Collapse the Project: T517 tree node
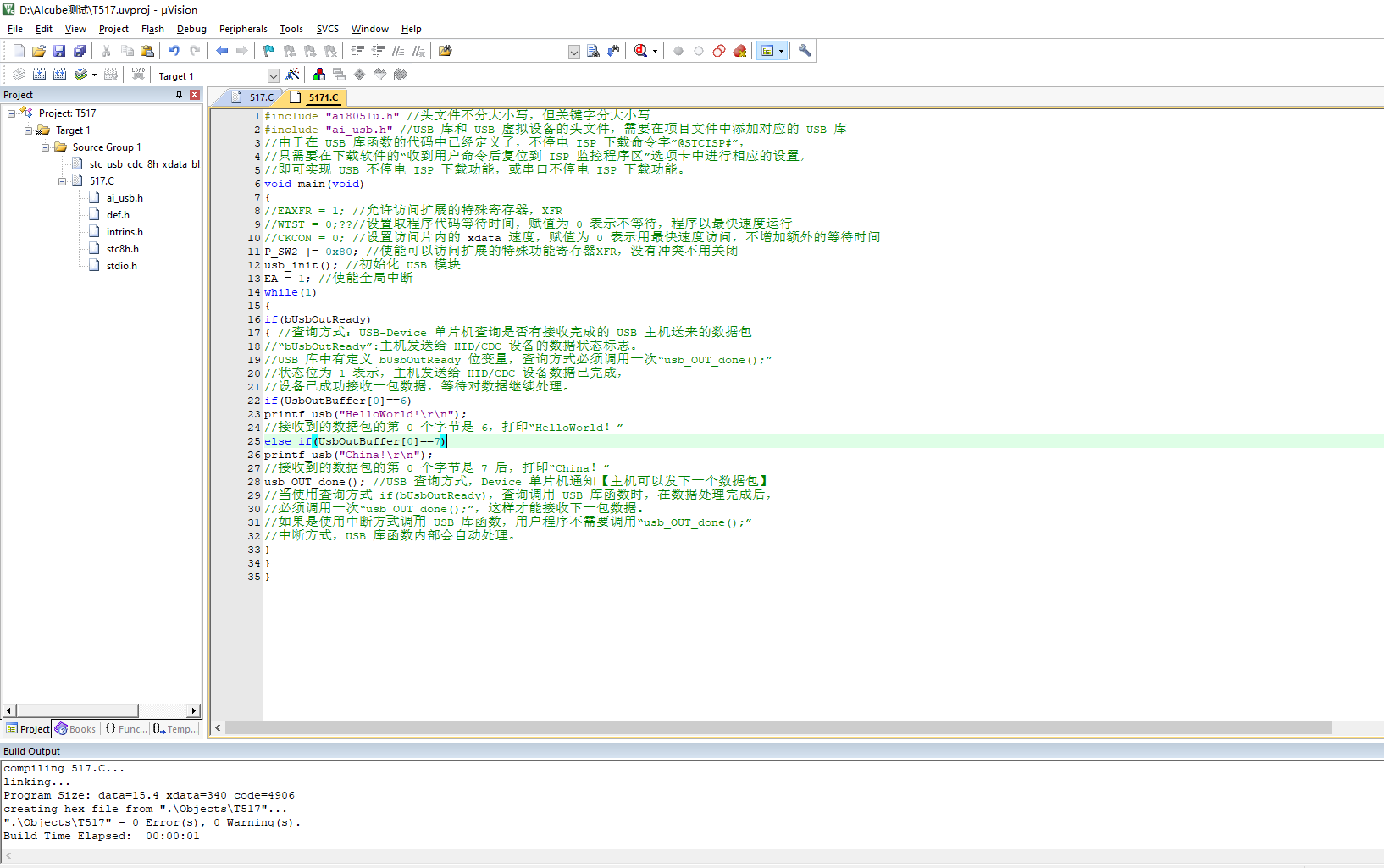The image size is (1384, 868). point(11,113)
